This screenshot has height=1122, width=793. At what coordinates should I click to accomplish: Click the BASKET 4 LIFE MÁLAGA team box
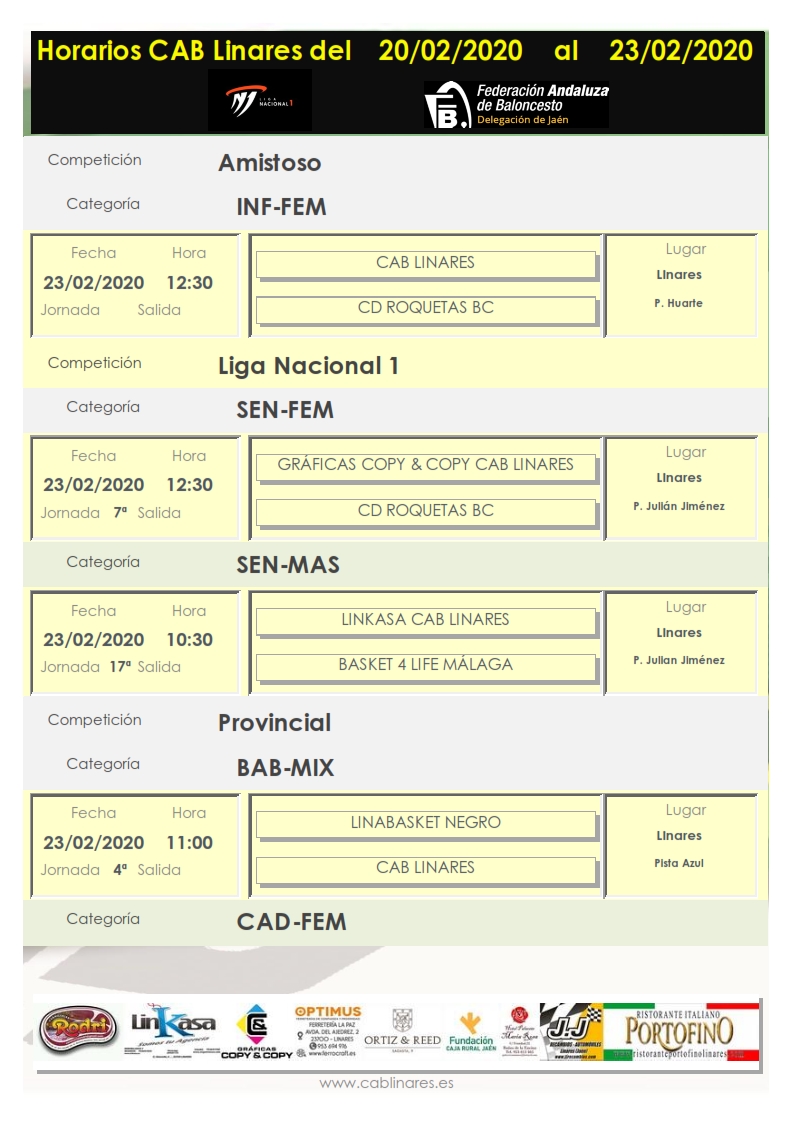point(426,666)
